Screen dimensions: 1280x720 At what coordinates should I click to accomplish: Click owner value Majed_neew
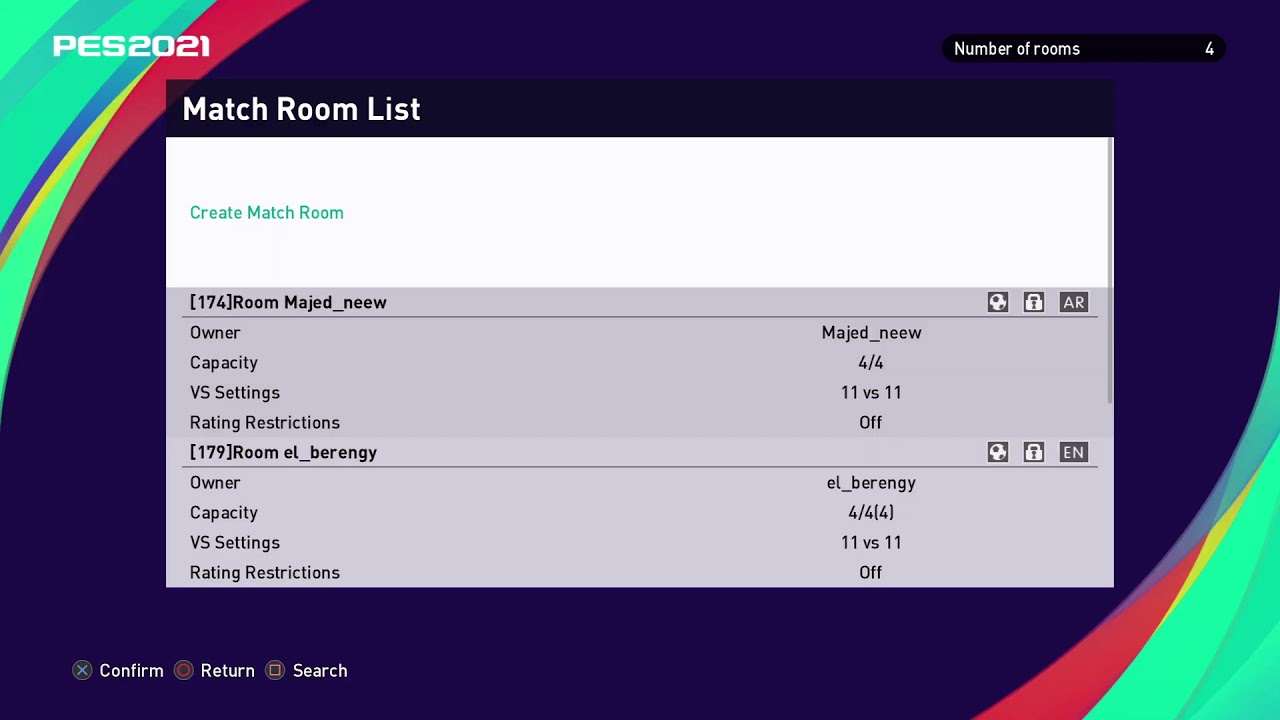point(871,333)
